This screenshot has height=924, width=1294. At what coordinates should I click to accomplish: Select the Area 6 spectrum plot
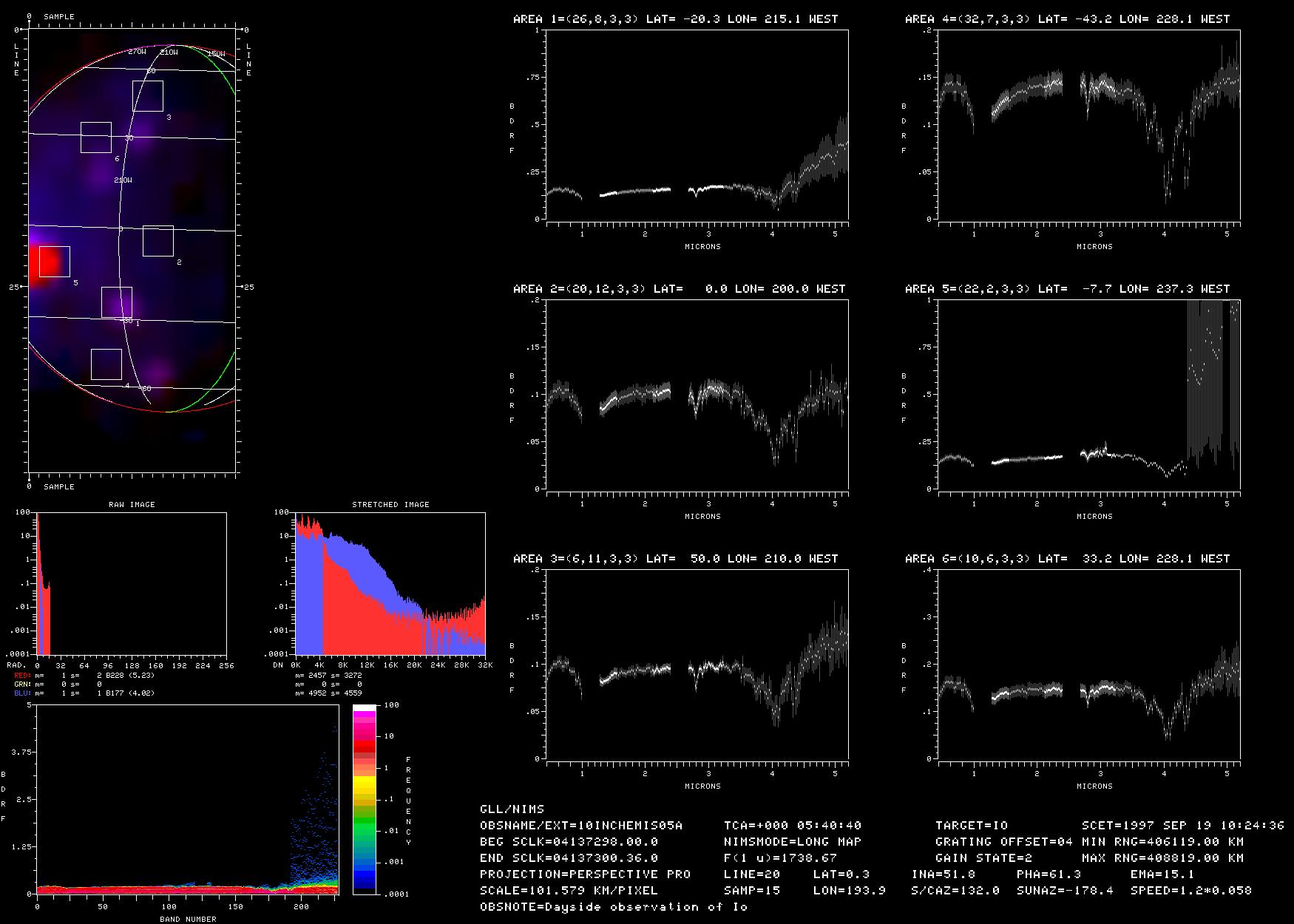coord(1088,665)
